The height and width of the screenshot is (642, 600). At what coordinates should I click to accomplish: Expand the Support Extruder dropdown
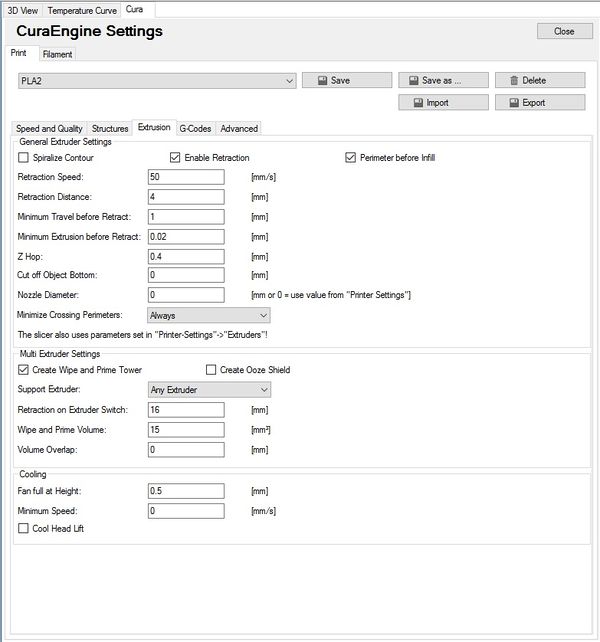pyautogui.click(x=209, y=389)
